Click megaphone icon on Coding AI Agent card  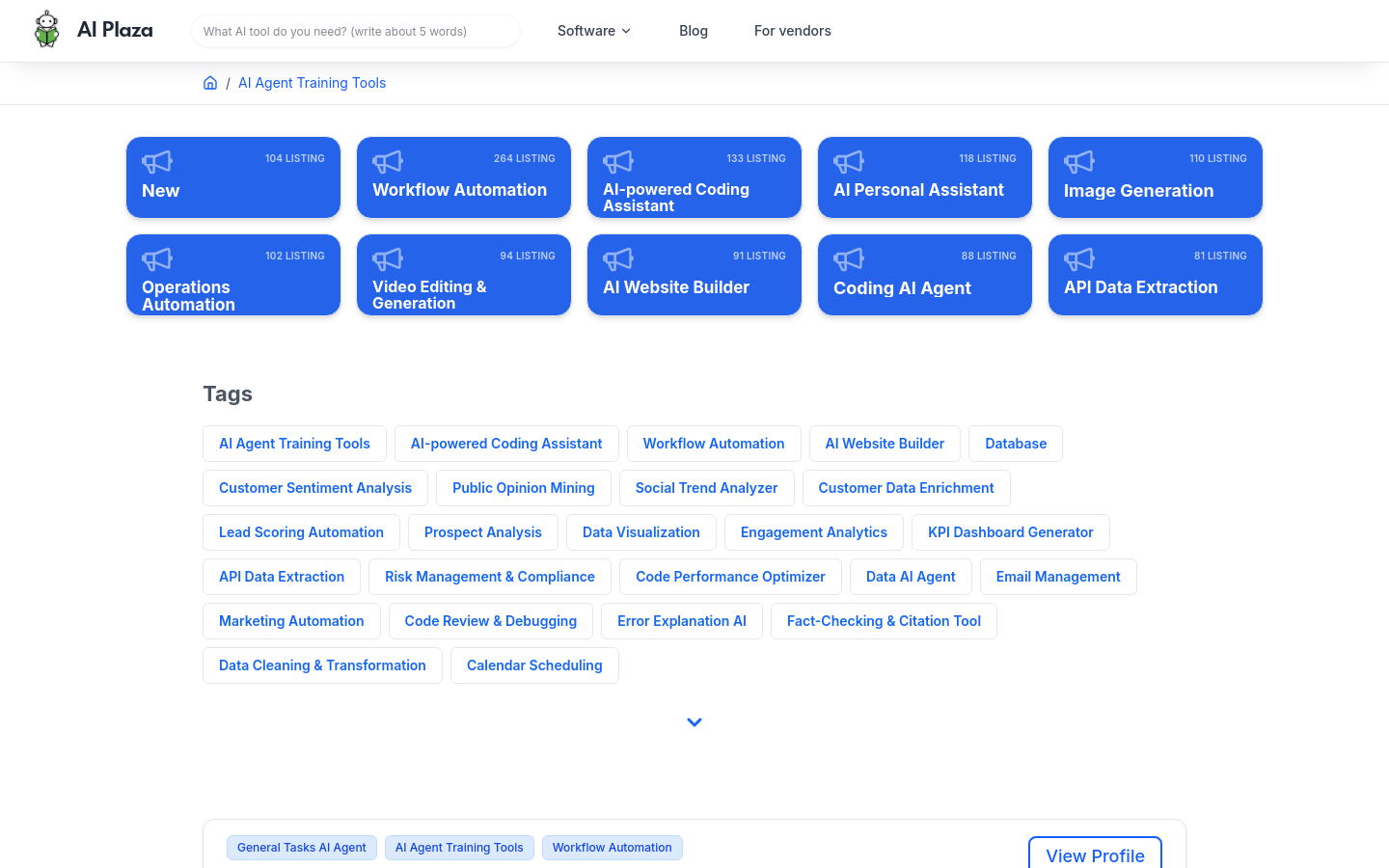point(849,259)
